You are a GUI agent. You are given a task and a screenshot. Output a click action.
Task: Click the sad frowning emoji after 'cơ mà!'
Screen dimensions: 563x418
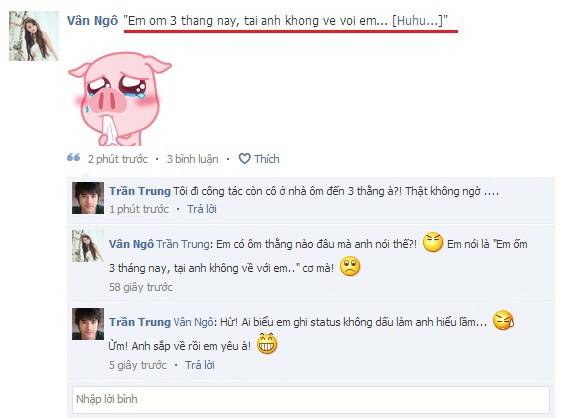[x=350, y=266]
